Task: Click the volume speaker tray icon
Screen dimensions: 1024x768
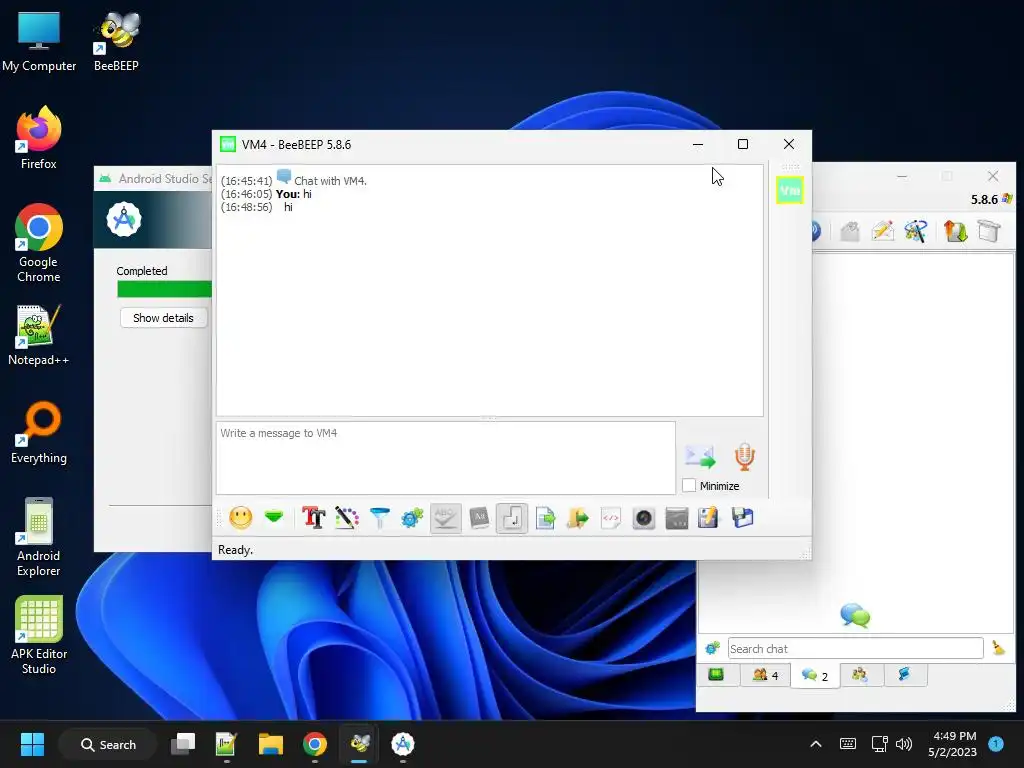Action: click(904, 744)
